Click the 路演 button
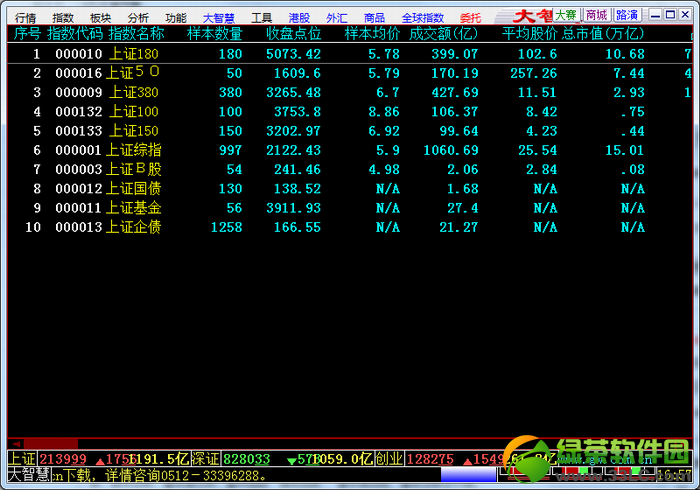Viewport: 700px width, 497px height. click(627, 15)
